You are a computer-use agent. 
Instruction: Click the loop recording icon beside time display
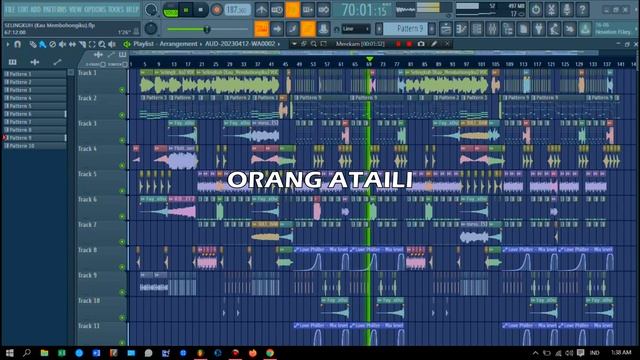[x=323, y=9]
